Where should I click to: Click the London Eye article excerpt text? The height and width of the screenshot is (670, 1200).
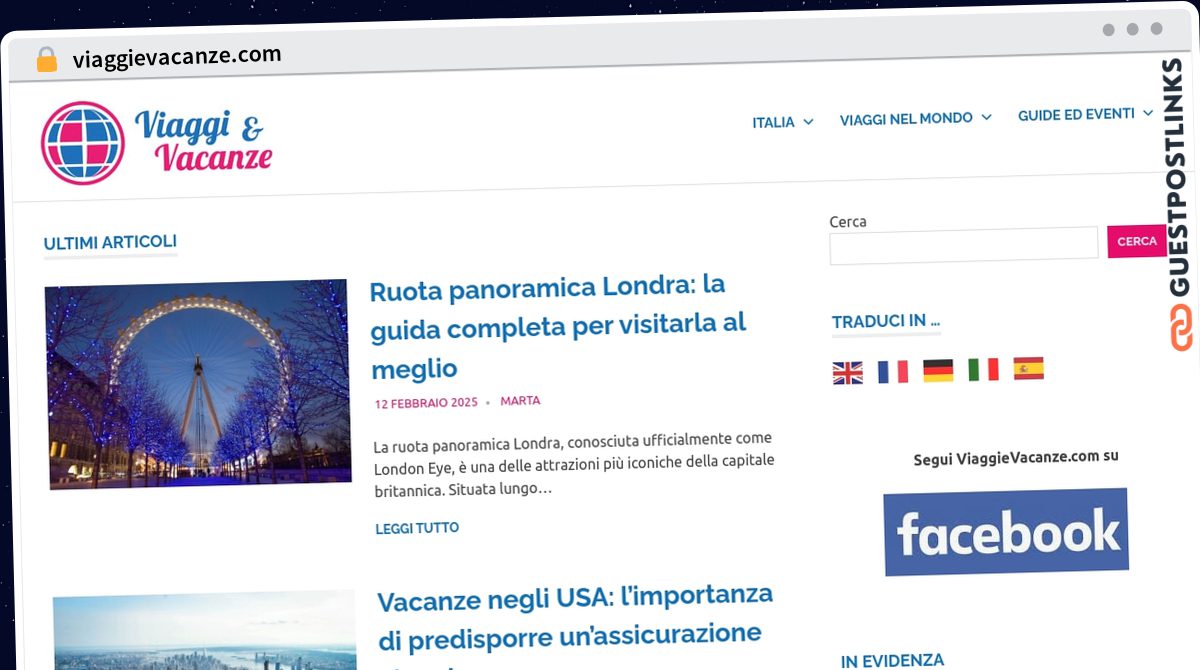pos(573,465)
